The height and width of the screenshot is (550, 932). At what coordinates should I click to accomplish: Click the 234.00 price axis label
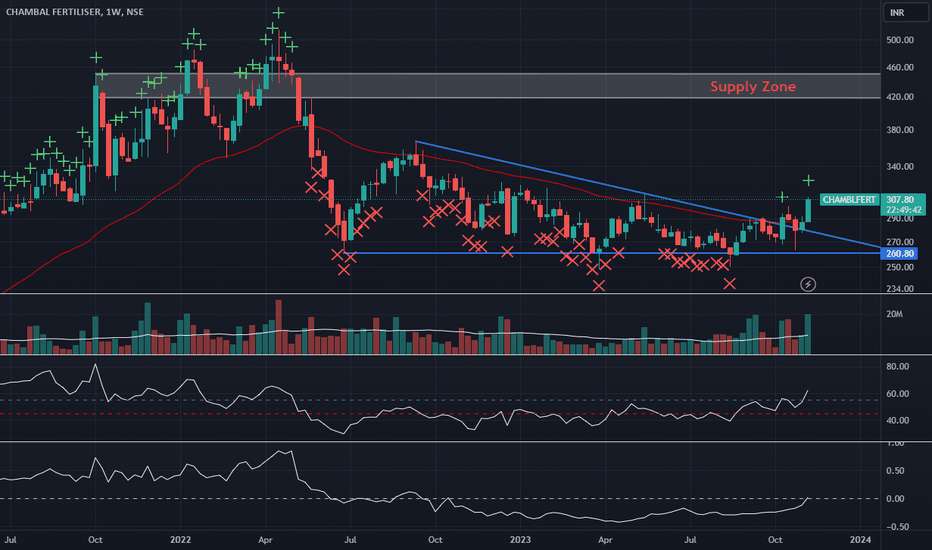(x=899, y=289)
